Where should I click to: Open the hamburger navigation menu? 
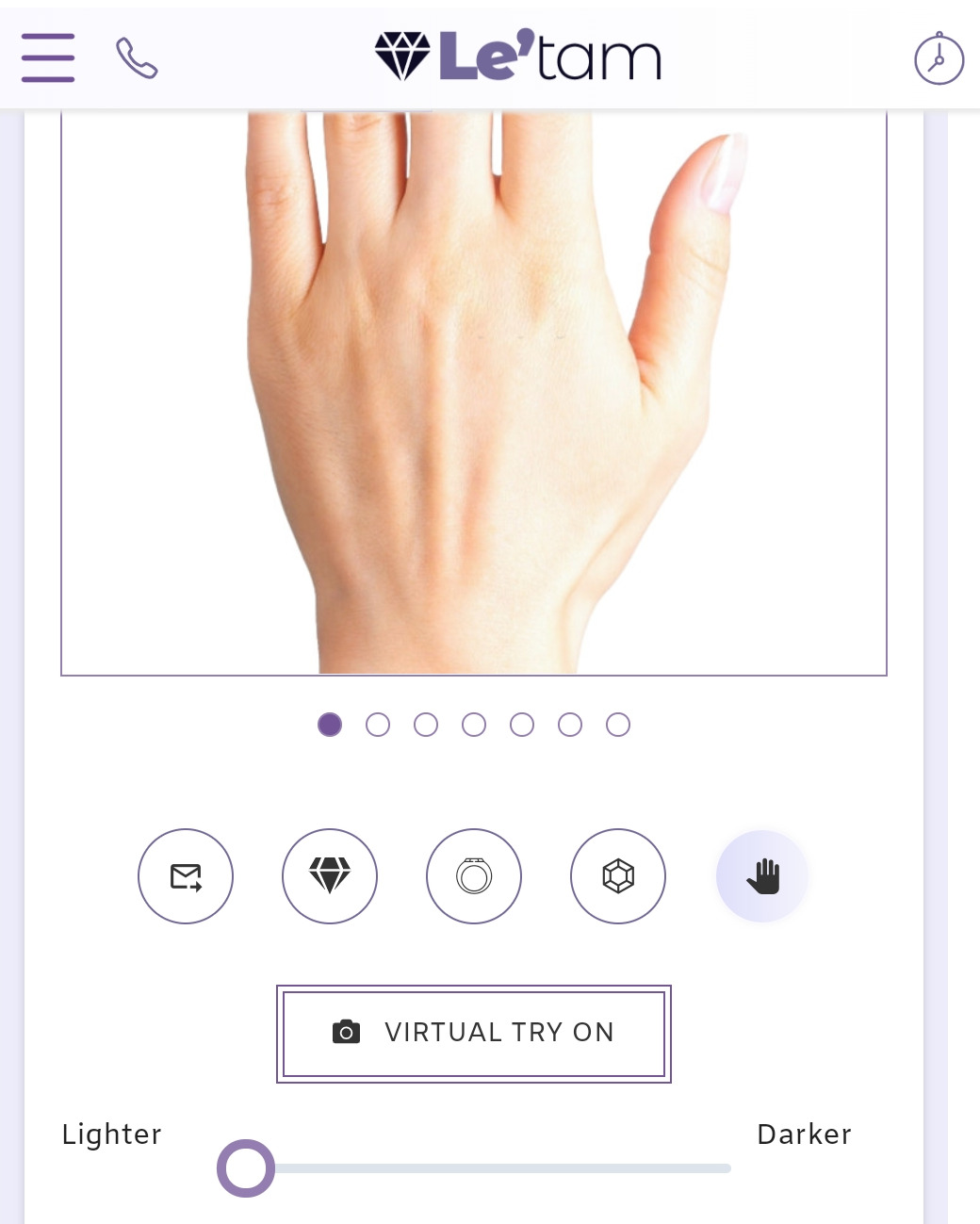tap(48, 58)
